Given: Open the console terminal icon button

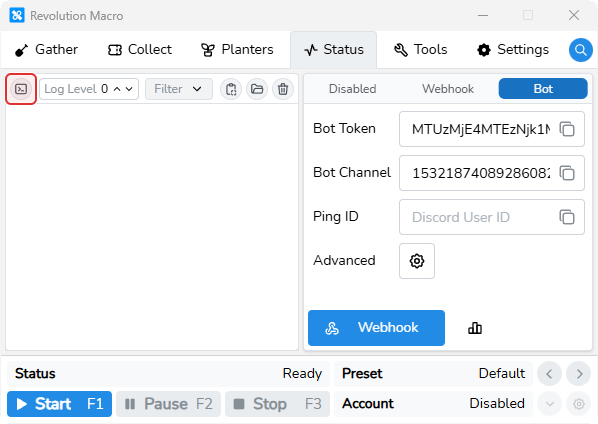Looking at the screenshot, I should click(21, 89).
